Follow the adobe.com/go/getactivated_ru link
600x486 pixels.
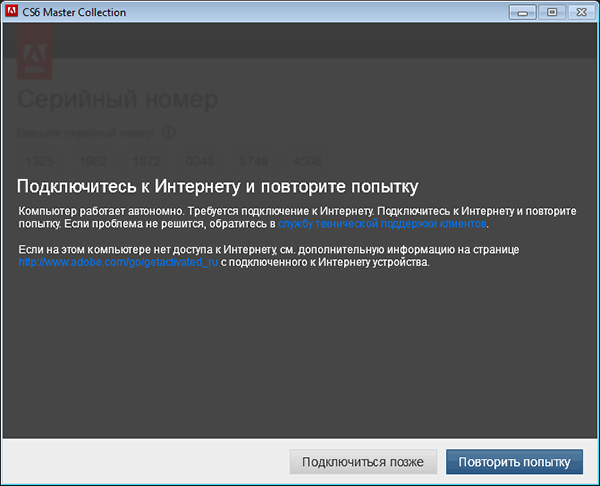[x=118, y=262]
